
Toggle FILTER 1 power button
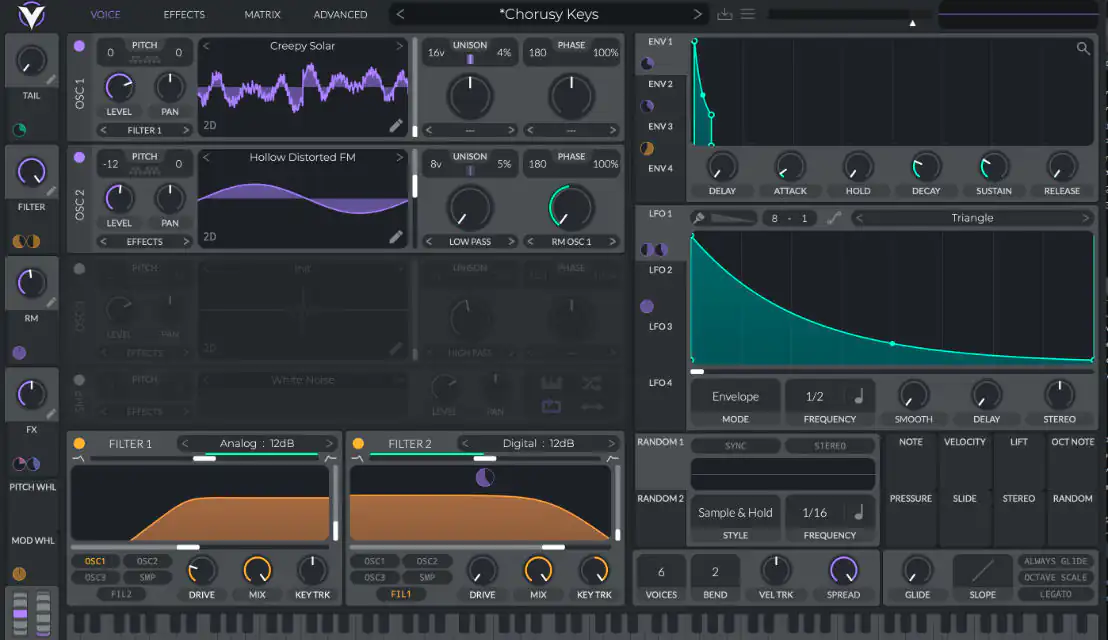point(79,444)
